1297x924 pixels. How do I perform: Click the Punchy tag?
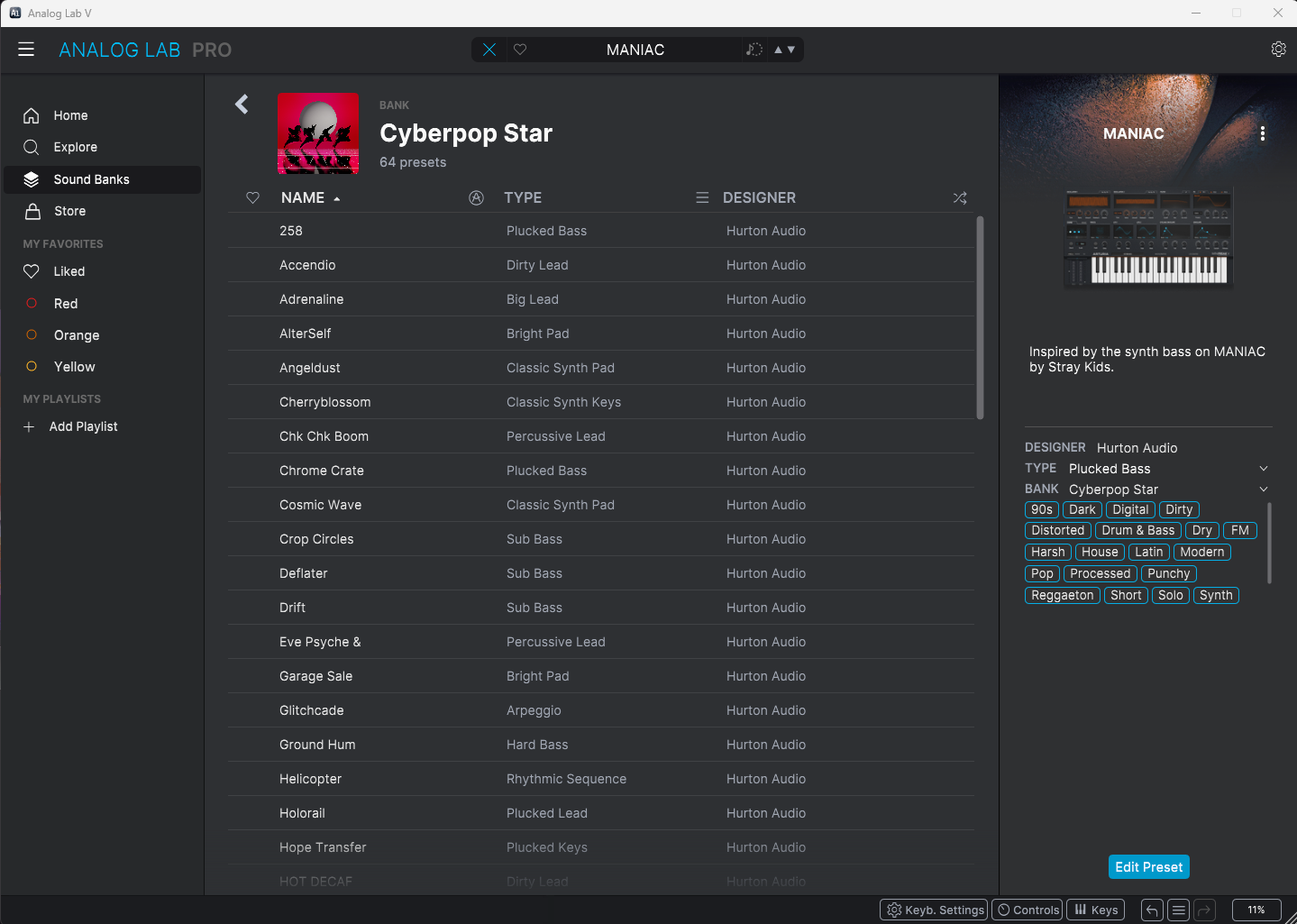point(1169,573)
